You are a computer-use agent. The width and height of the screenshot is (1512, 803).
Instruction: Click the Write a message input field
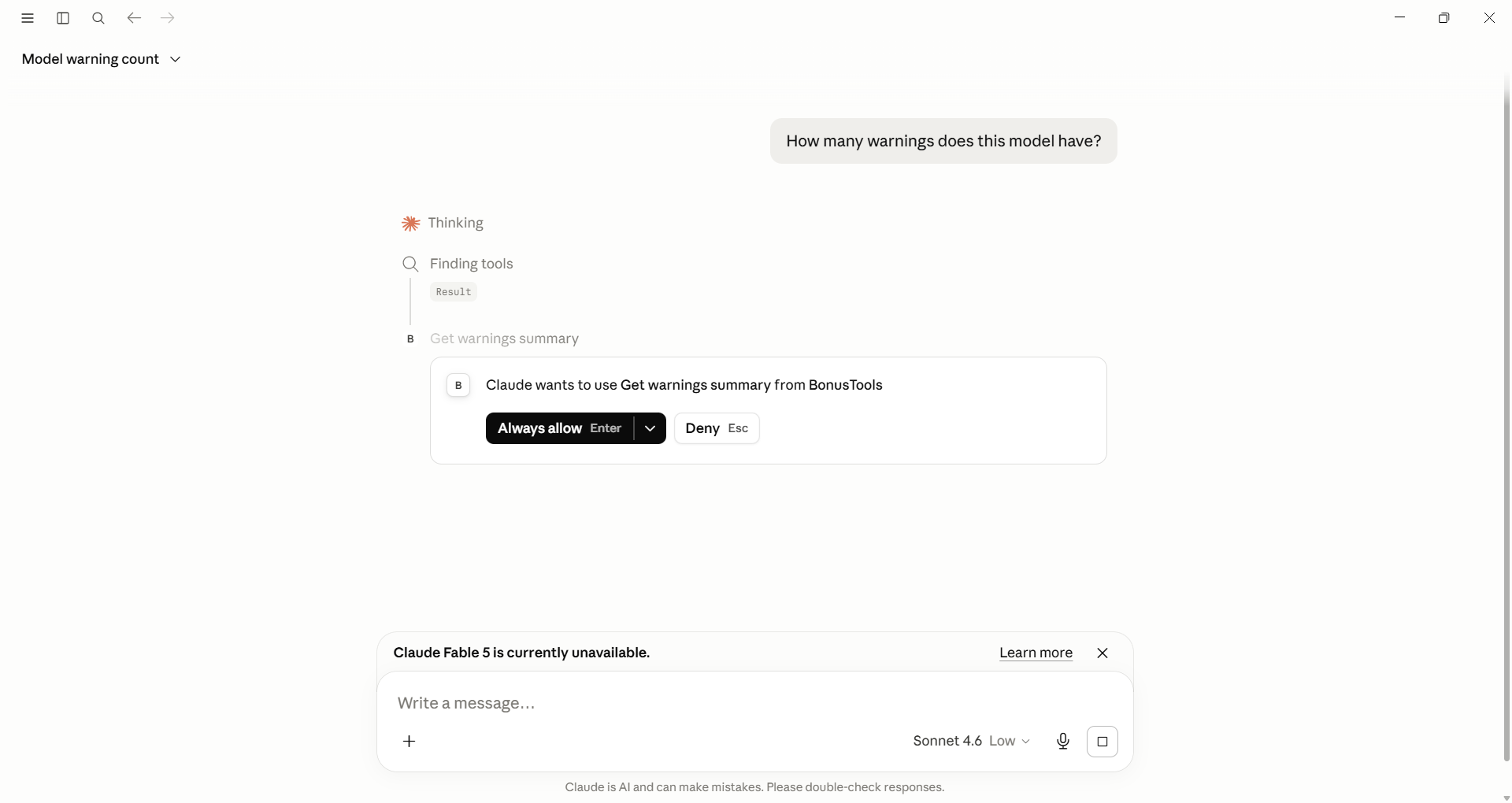point(754,703)
